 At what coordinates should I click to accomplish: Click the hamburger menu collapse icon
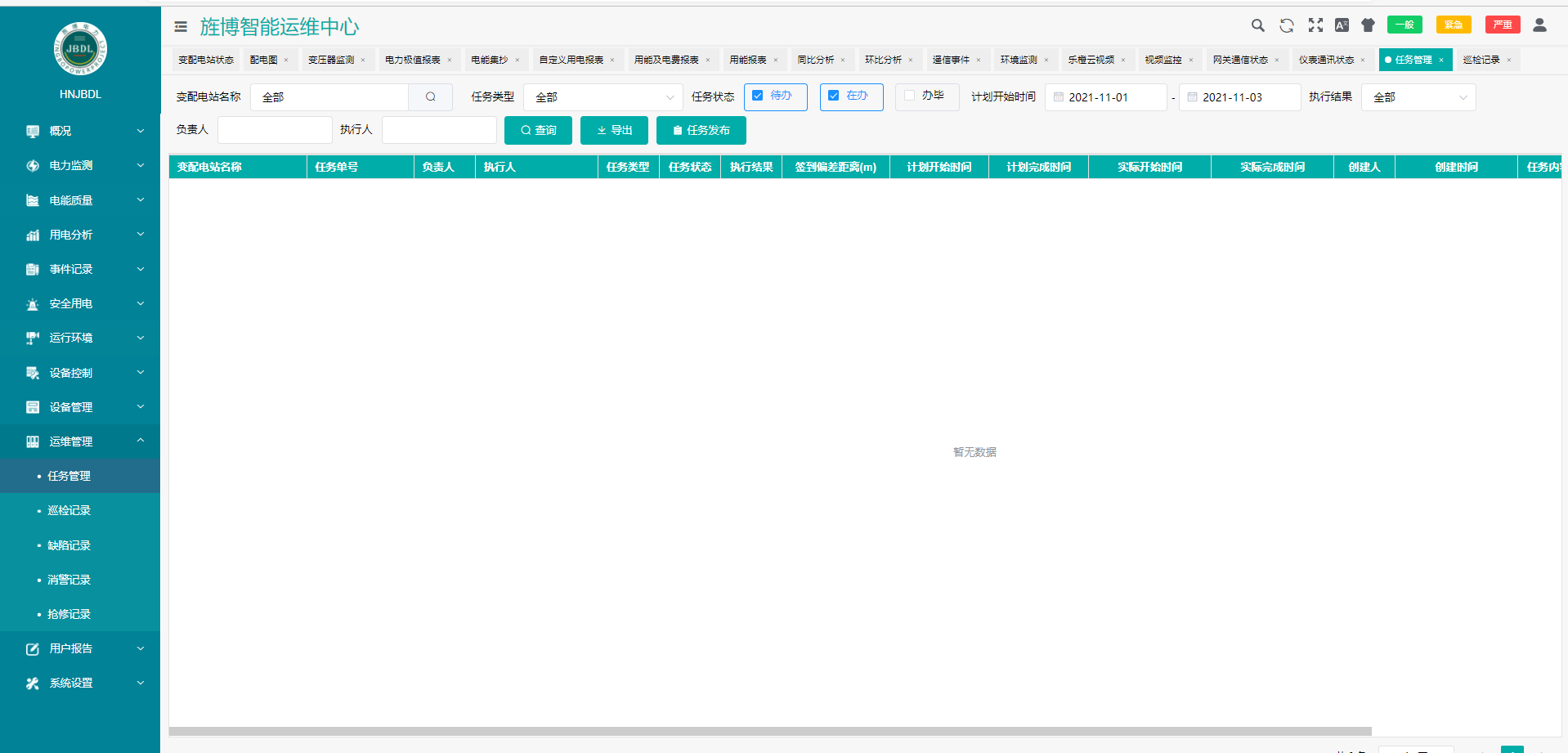[x=181, y=27]
